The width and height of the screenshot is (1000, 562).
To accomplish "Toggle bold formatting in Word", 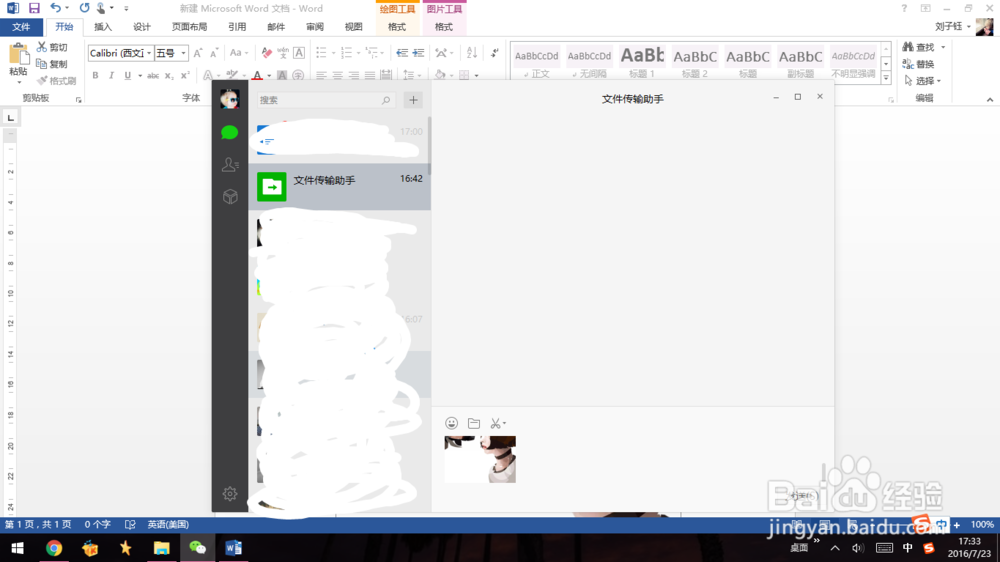I will click(95, 75).
